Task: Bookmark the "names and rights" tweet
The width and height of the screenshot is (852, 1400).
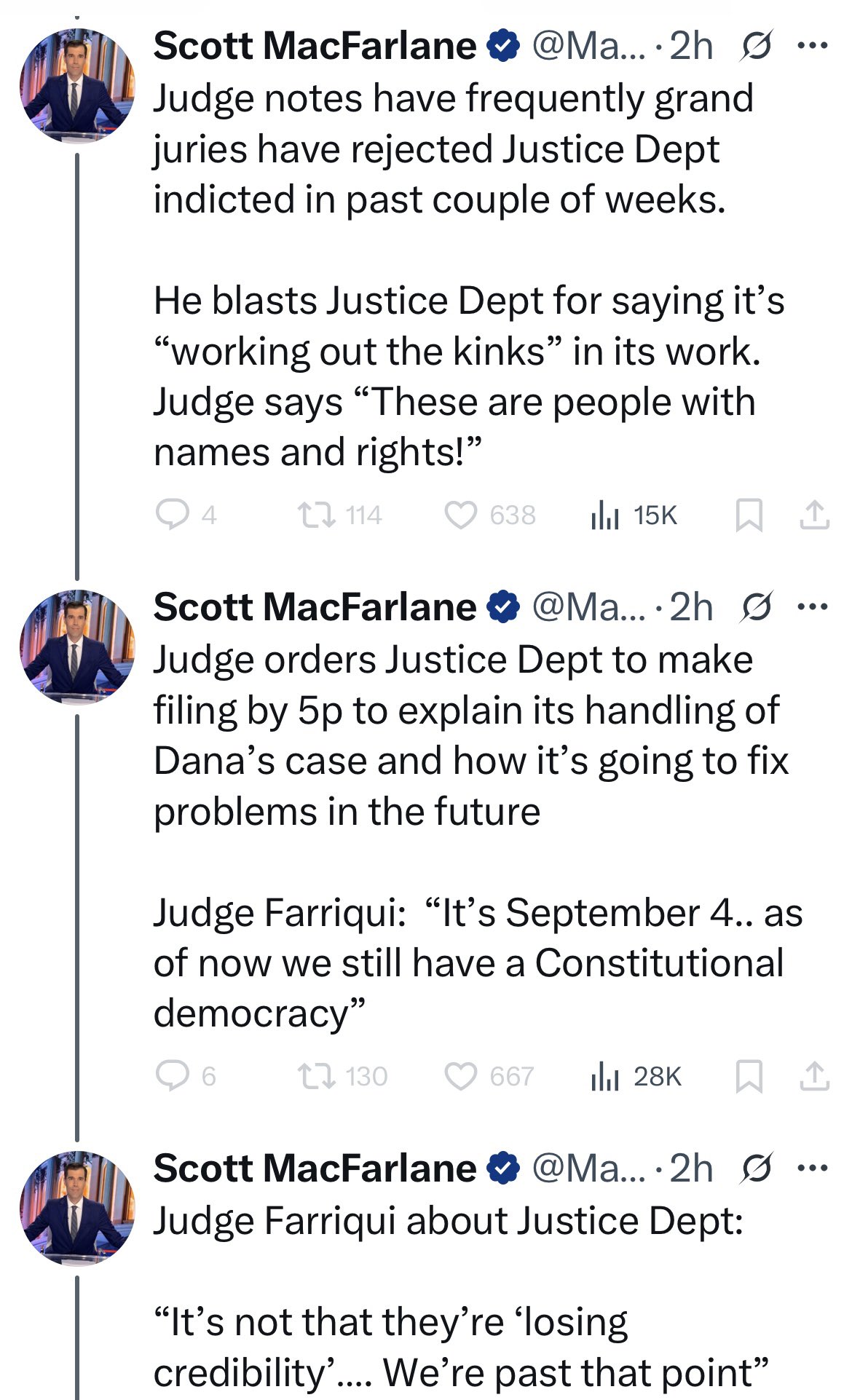Action: pos(749,515)
